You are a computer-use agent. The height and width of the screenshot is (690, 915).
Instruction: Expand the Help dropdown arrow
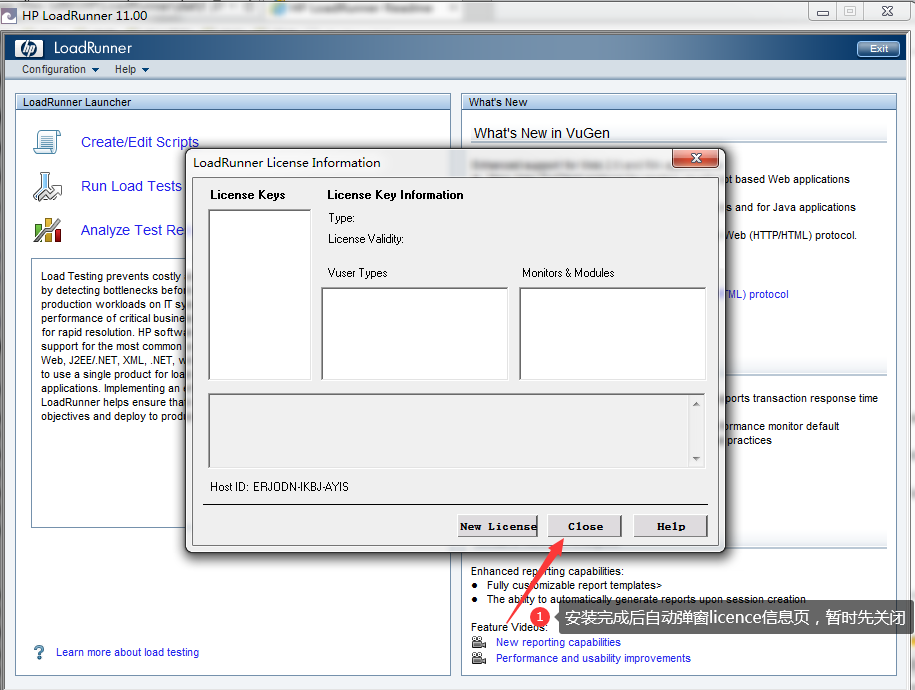pos(145,70)
